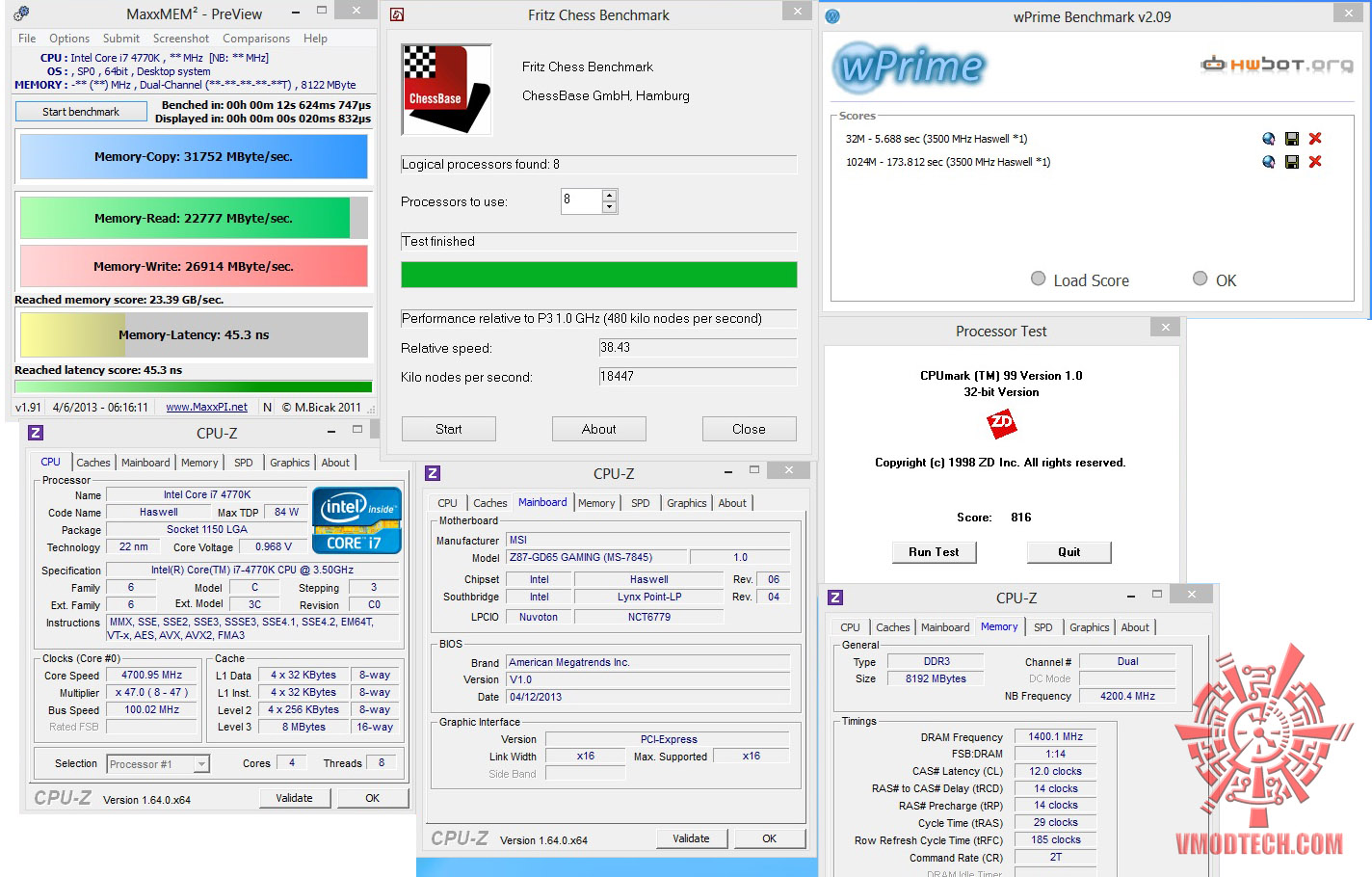This screenshot has width=1372, height=877.
Task: Select the 1024M - 173.812 sec score entry
Action: coord(948,162)
